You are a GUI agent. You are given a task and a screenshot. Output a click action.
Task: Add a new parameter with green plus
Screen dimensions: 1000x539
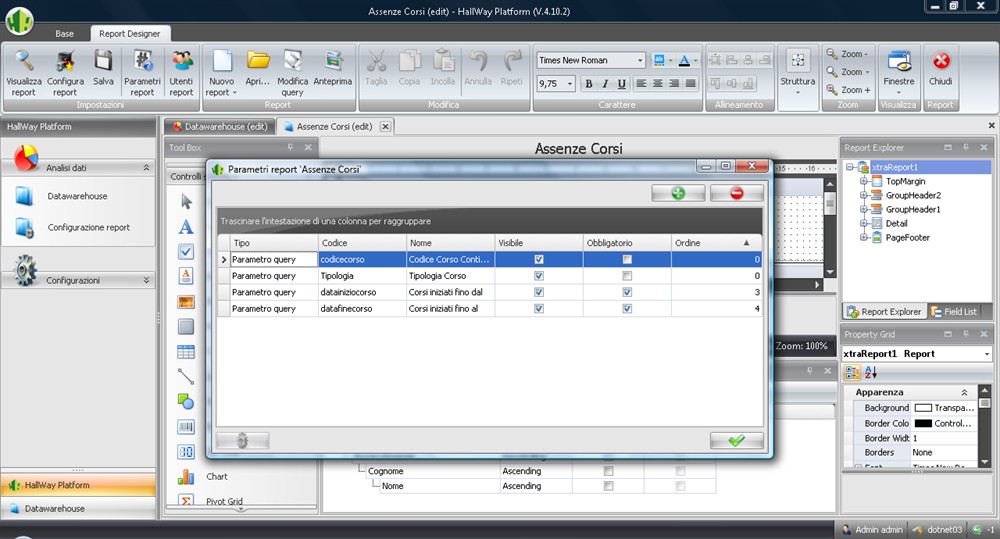[x=678, y=193]
